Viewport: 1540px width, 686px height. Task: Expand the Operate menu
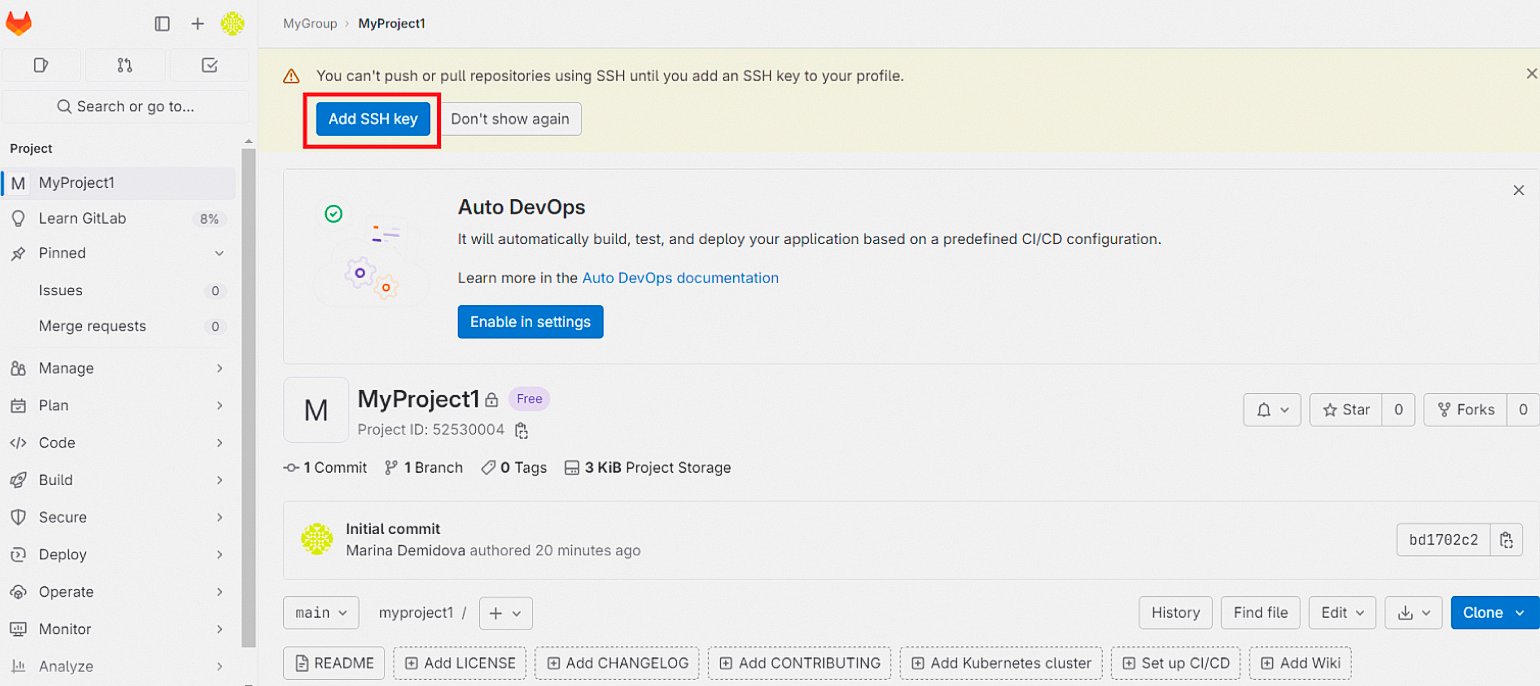[x=120, y=592]
